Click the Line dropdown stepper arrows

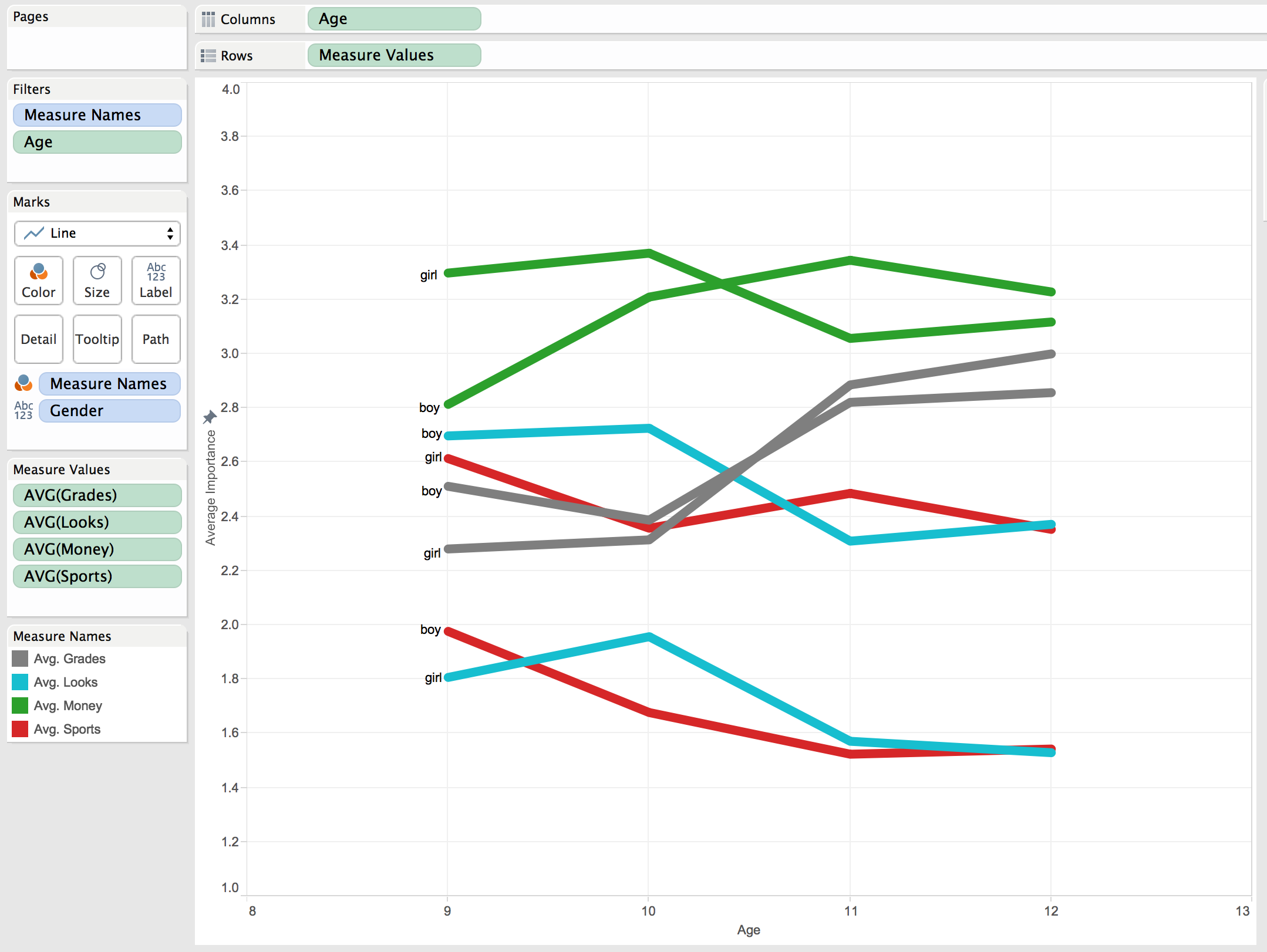point(170,234)
